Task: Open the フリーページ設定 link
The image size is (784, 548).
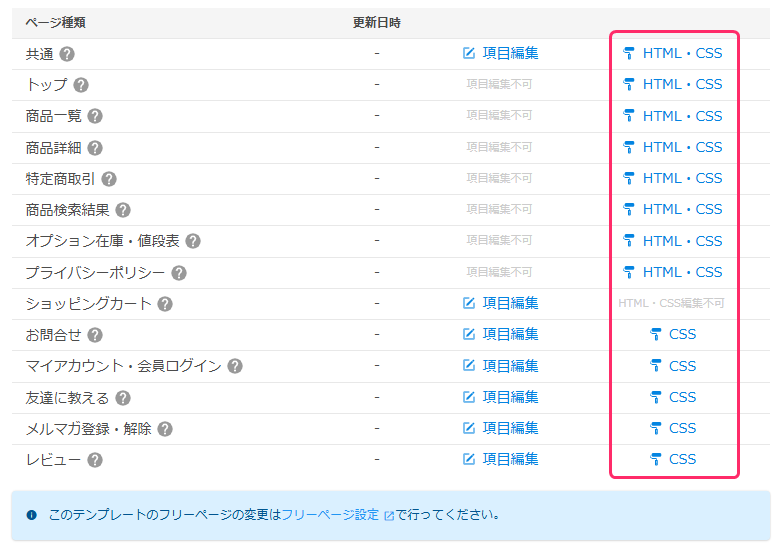Action: (x=331, y=515)
